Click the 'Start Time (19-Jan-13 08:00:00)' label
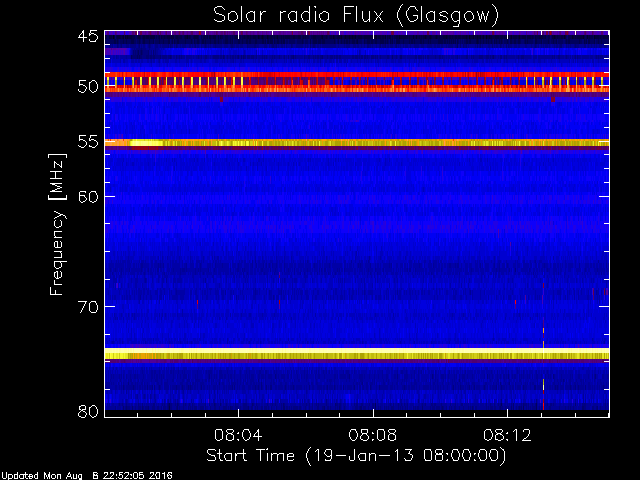 (356, 456)
